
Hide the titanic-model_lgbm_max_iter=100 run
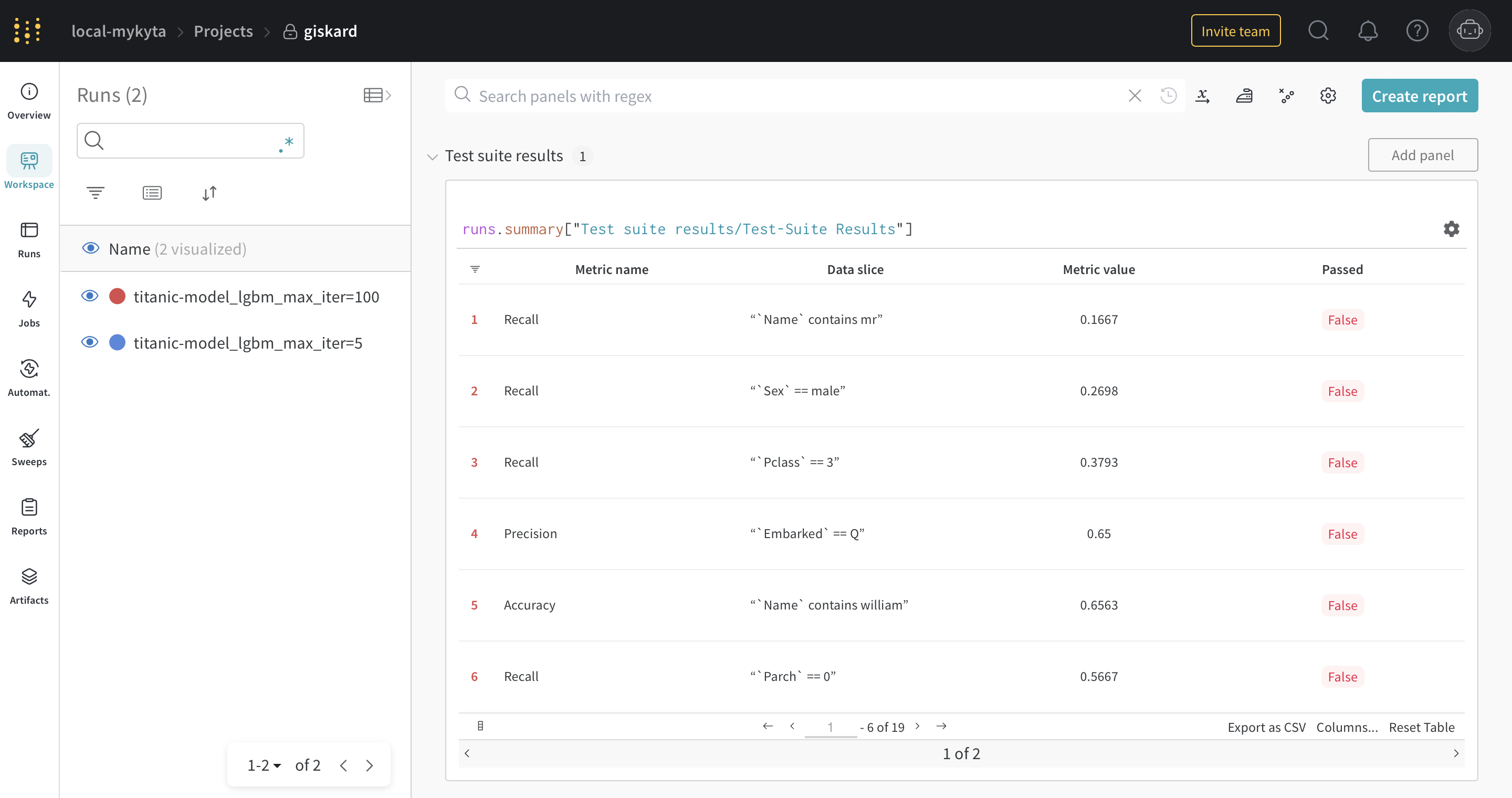point(89,296)
